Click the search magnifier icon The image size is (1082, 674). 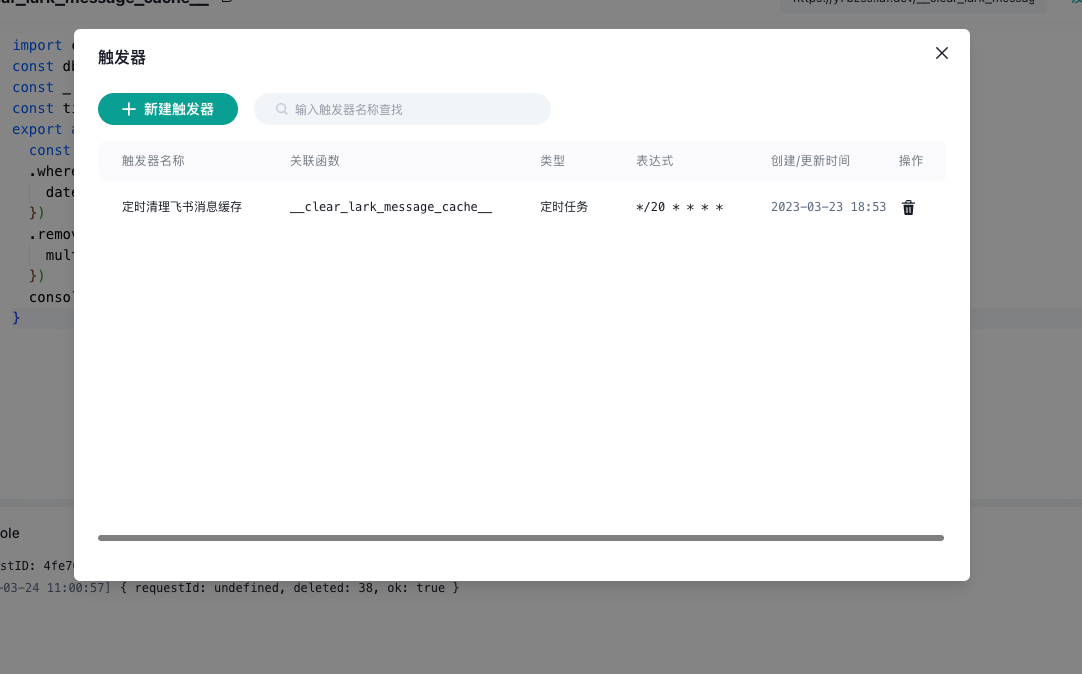pyautogui.click(x=282, y=109)
